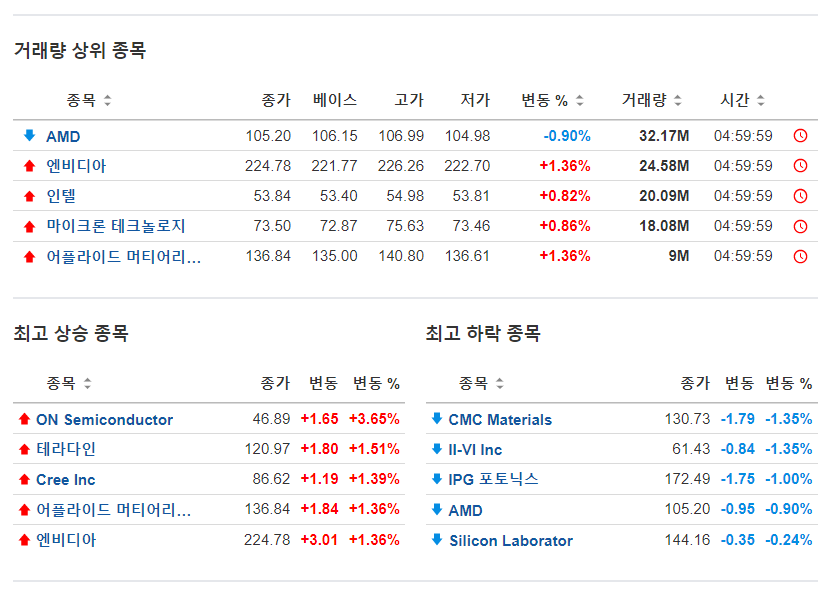Click the clock icon in the 어플라이드 머티어리 volume row
The image size is (831, 595).
point(800,256)
